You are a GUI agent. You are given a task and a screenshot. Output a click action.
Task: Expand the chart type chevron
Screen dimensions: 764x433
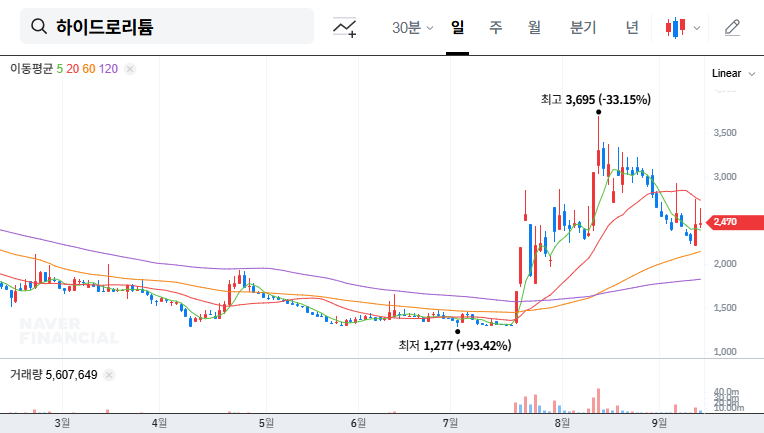point(697,28)
